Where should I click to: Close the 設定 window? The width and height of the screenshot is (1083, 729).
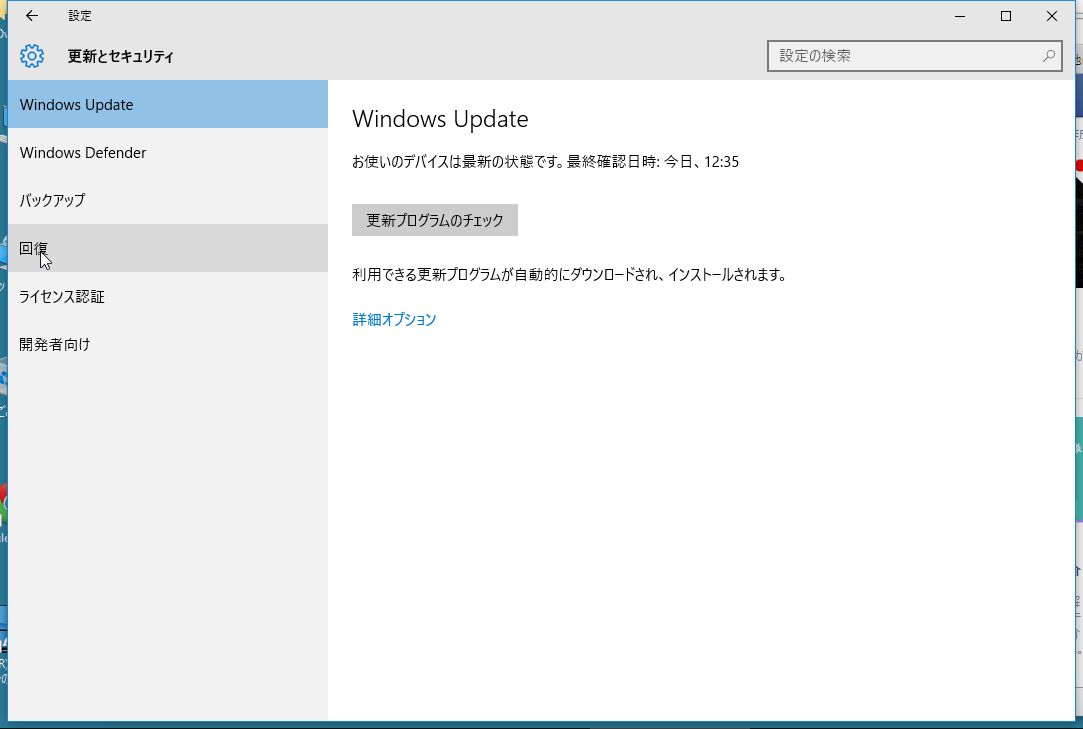pyautogui.click(x=1051, y=16)
